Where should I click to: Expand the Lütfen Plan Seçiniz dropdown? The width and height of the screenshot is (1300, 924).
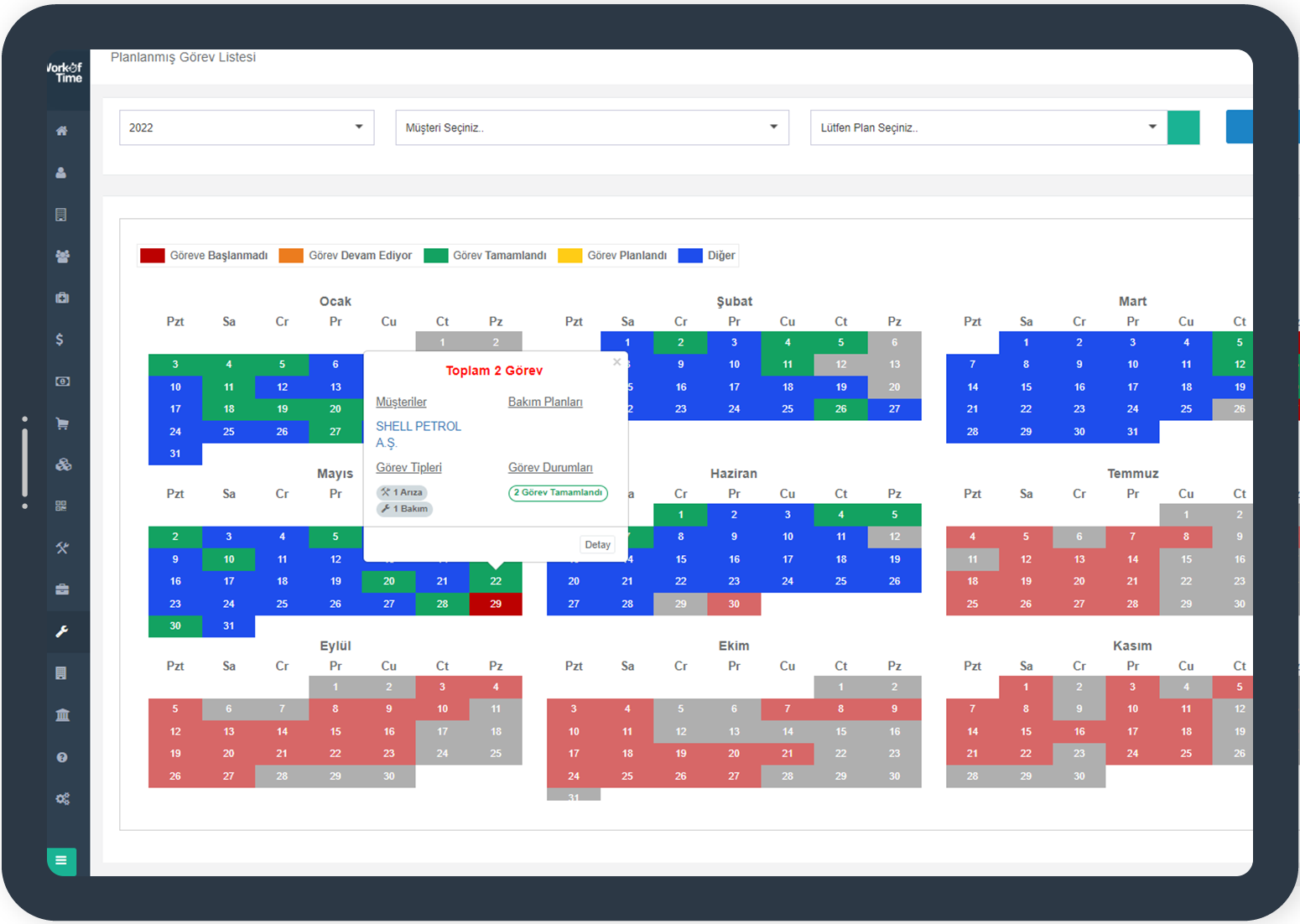(x=988, y=127)
